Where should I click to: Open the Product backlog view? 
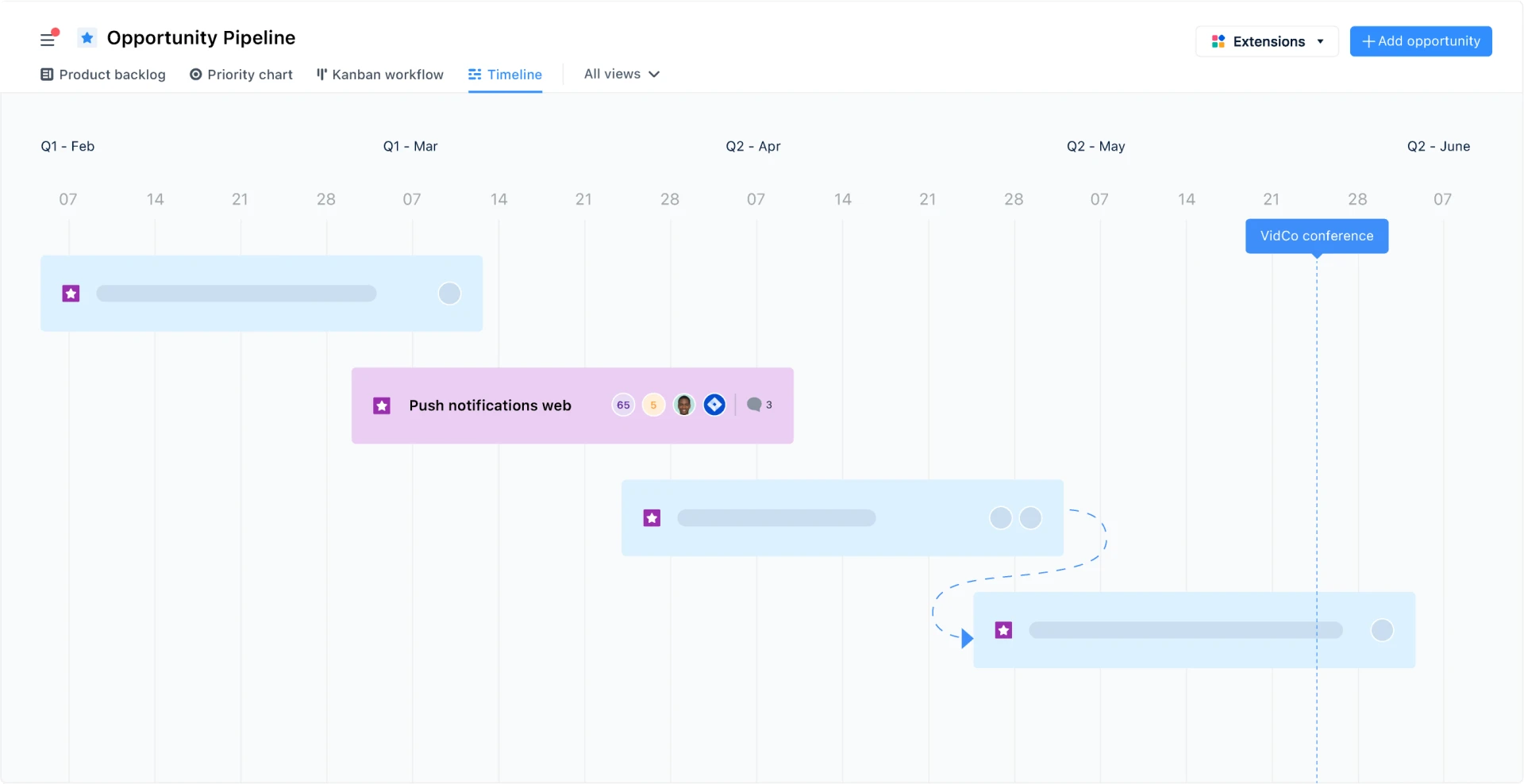(102, 74)
